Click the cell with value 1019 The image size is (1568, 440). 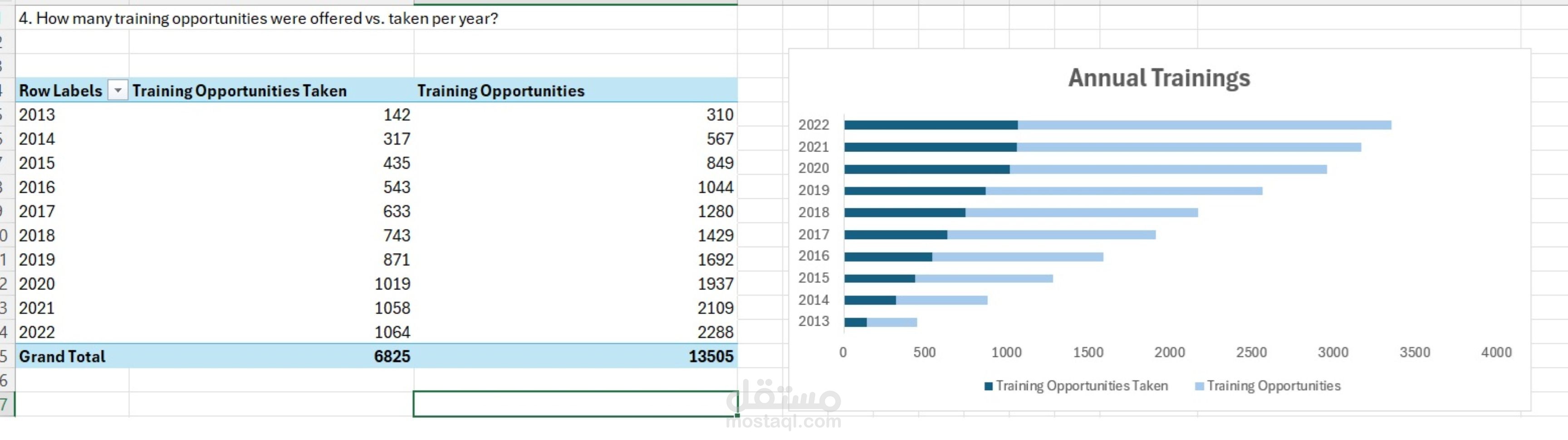tap(271, 284)
